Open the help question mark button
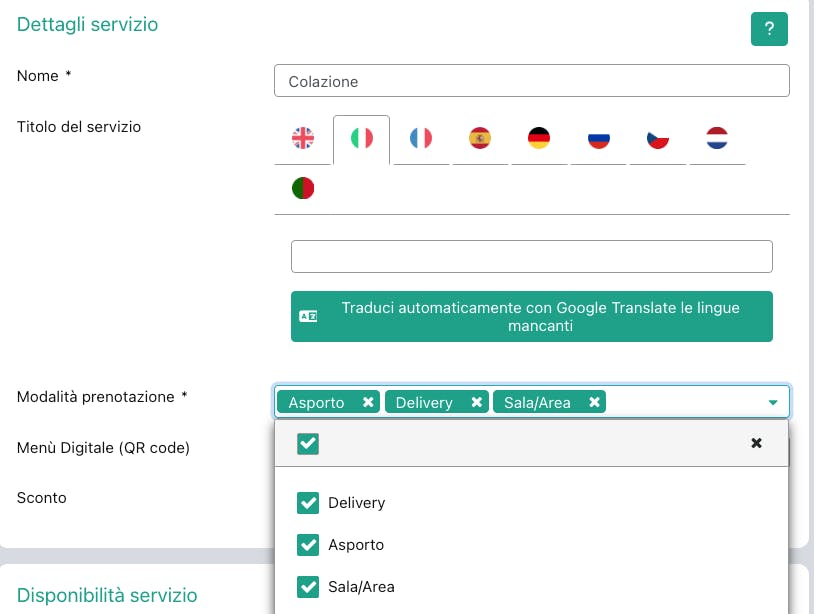Image resolution: width=814 pixels, height=614 pixels. click(x=769, y=29)
